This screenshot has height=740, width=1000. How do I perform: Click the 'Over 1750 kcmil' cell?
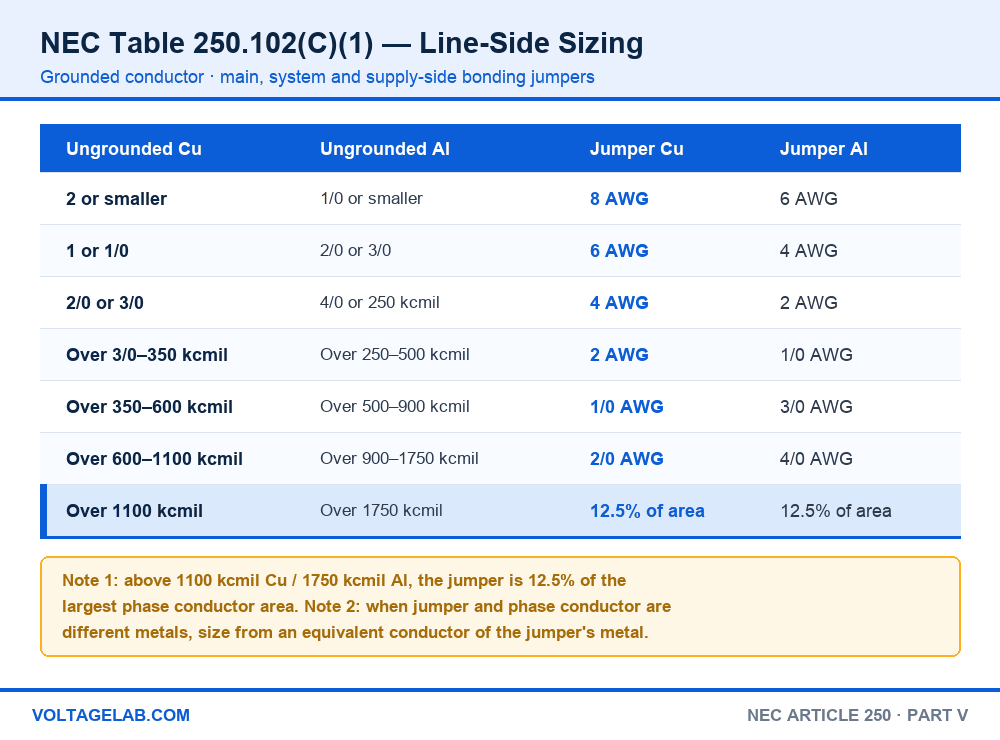(x=381, y=510)
